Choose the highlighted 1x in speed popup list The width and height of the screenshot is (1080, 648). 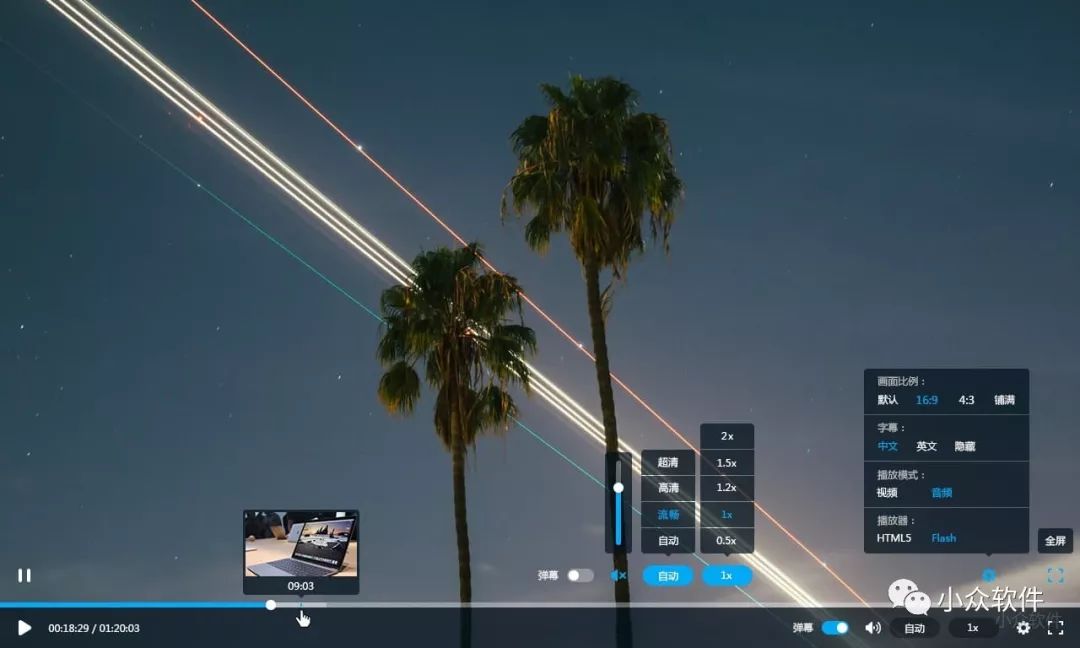(x=727, y=514)
